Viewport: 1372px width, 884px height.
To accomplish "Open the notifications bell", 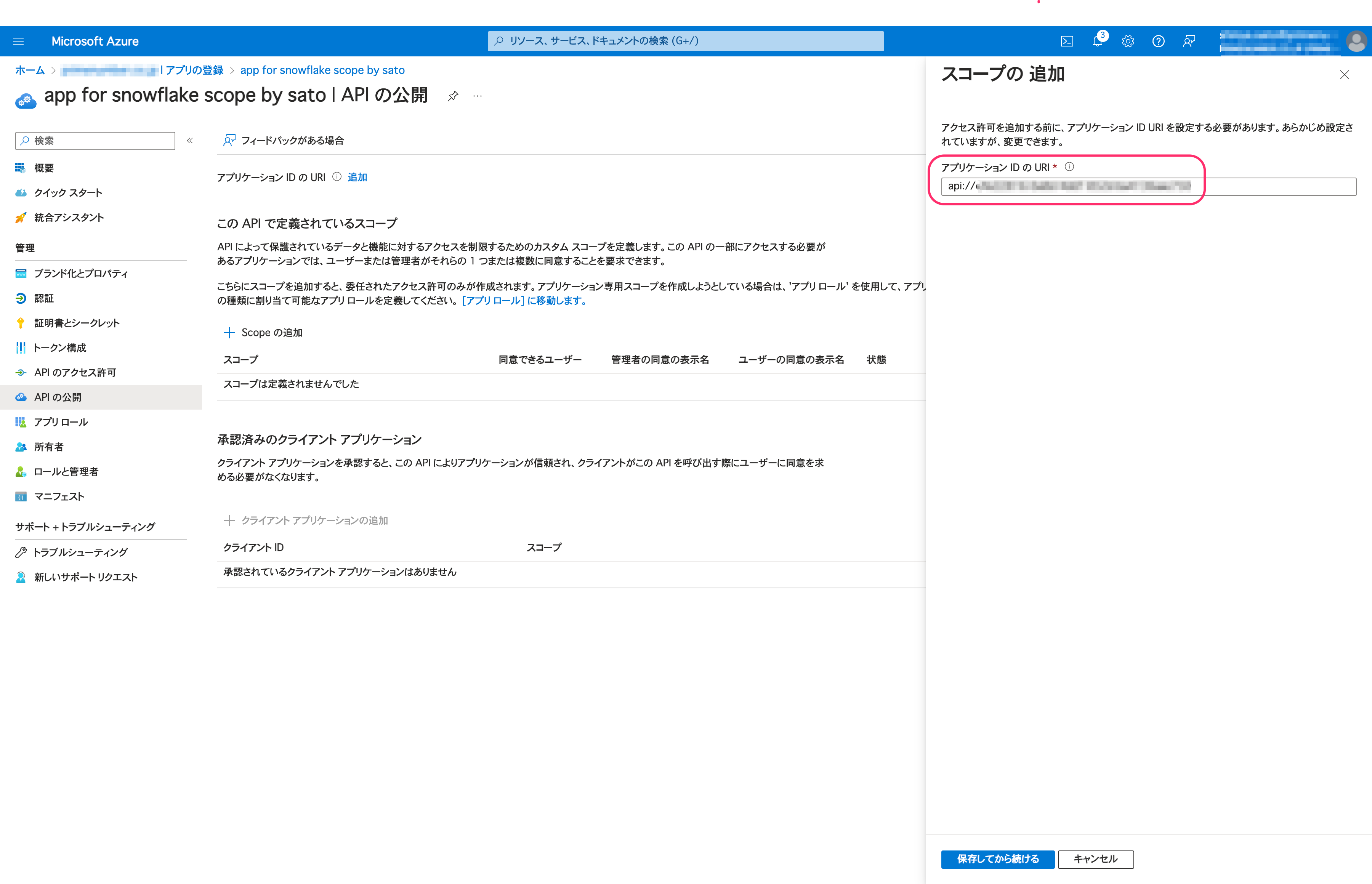I will click(x=1098, y=41).
